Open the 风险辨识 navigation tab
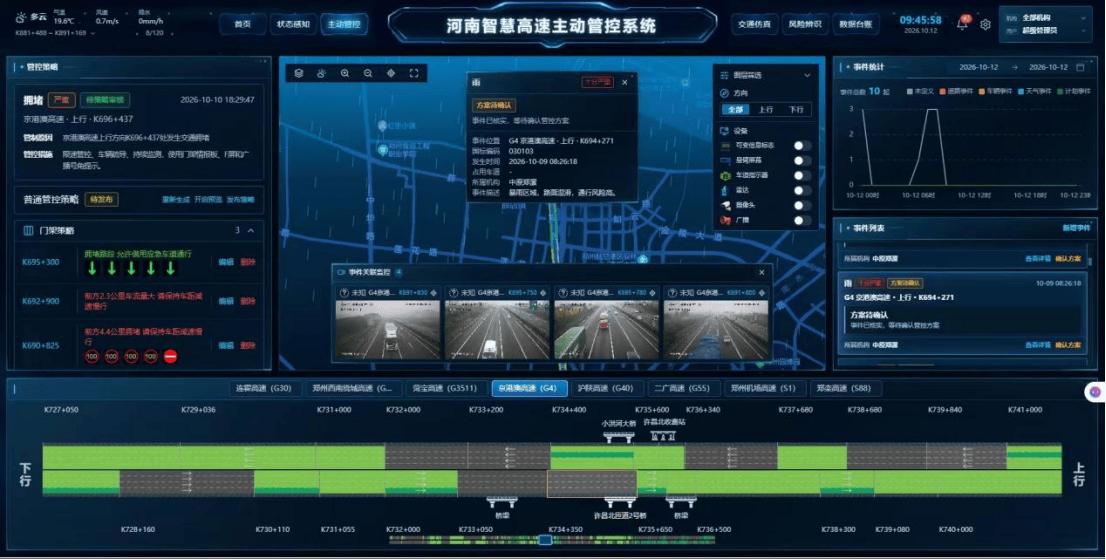This screenshot has height=560, width=1106. click(805, 24)
